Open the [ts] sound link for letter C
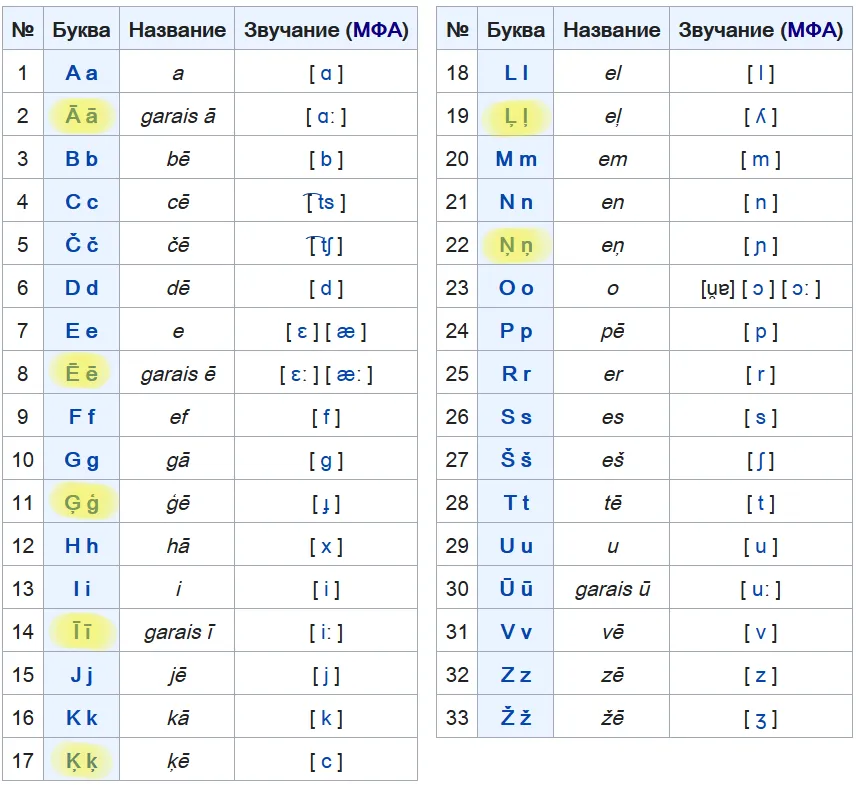Screen dimensions: 856x785 pyautogui.click(x=326, y=202)
